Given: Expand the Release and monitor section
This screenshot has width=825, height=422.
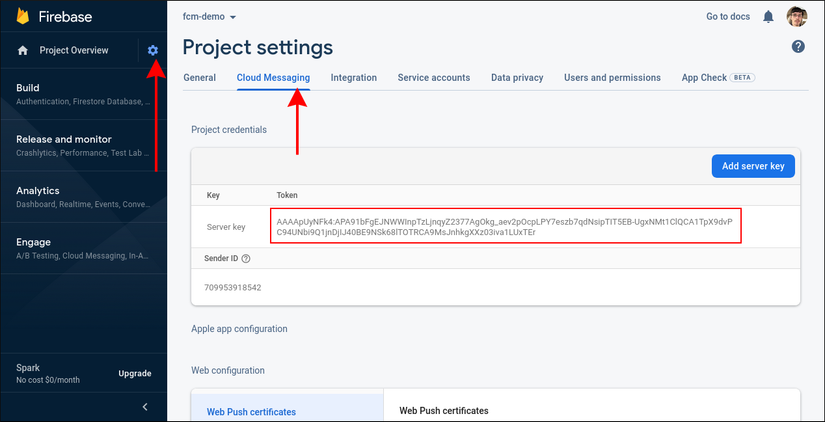Looking at the screenshot, I should pyautogui.click(x=84, y=146).
